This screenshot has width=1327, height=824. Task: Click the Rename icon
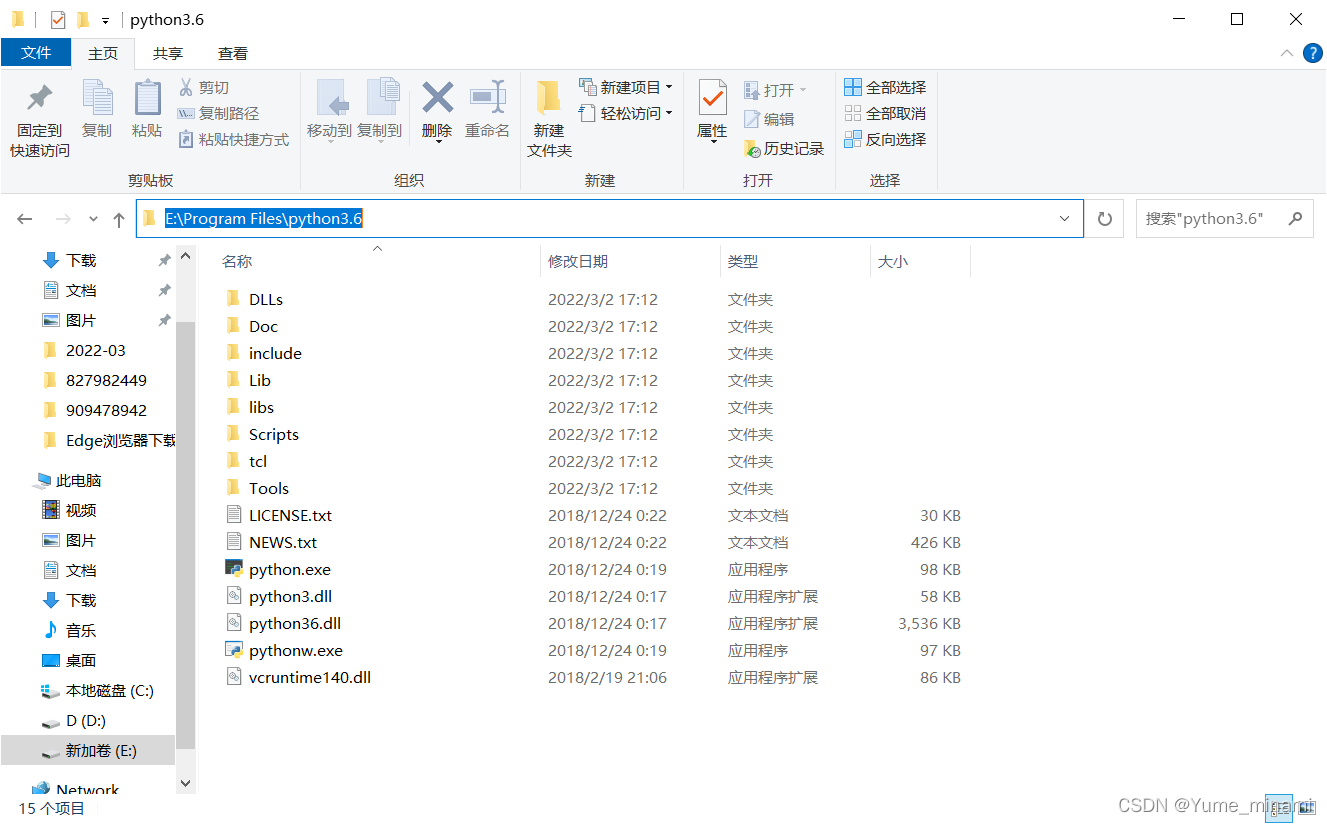point(488,98)
